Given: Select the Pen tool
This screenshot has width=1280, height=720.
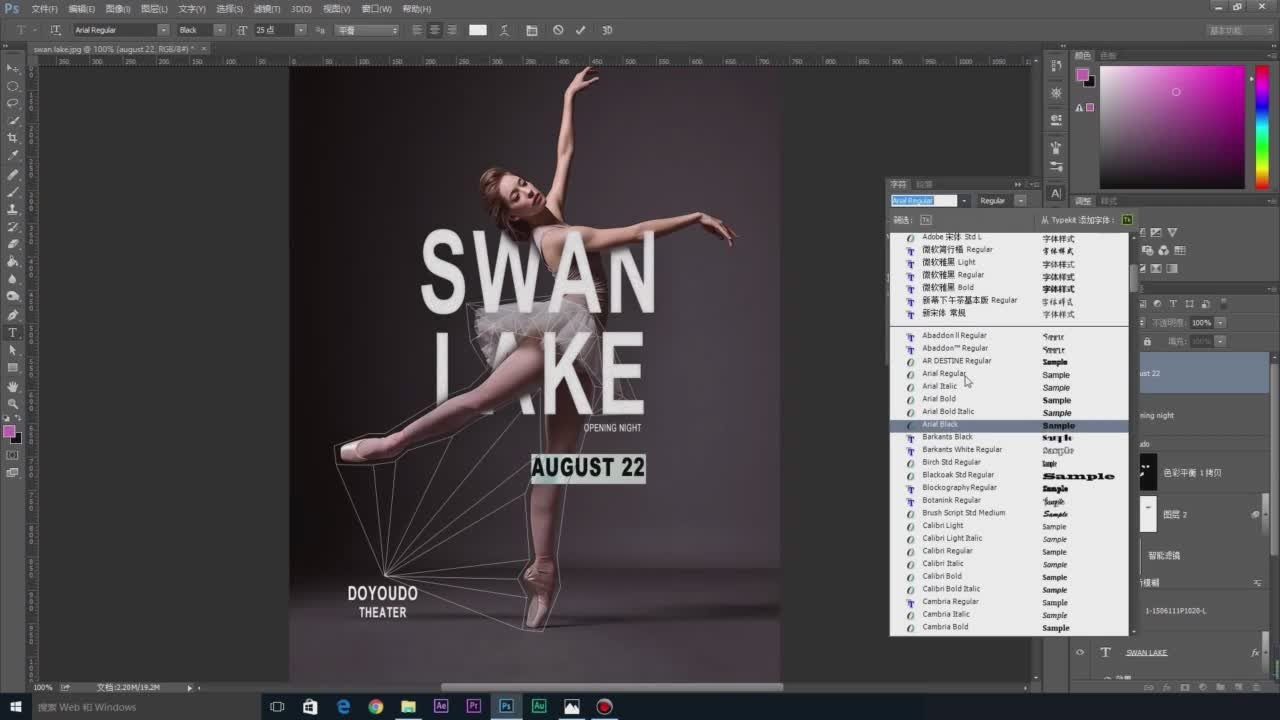Looking at the screenshot, I should click(x=13, y=315).
